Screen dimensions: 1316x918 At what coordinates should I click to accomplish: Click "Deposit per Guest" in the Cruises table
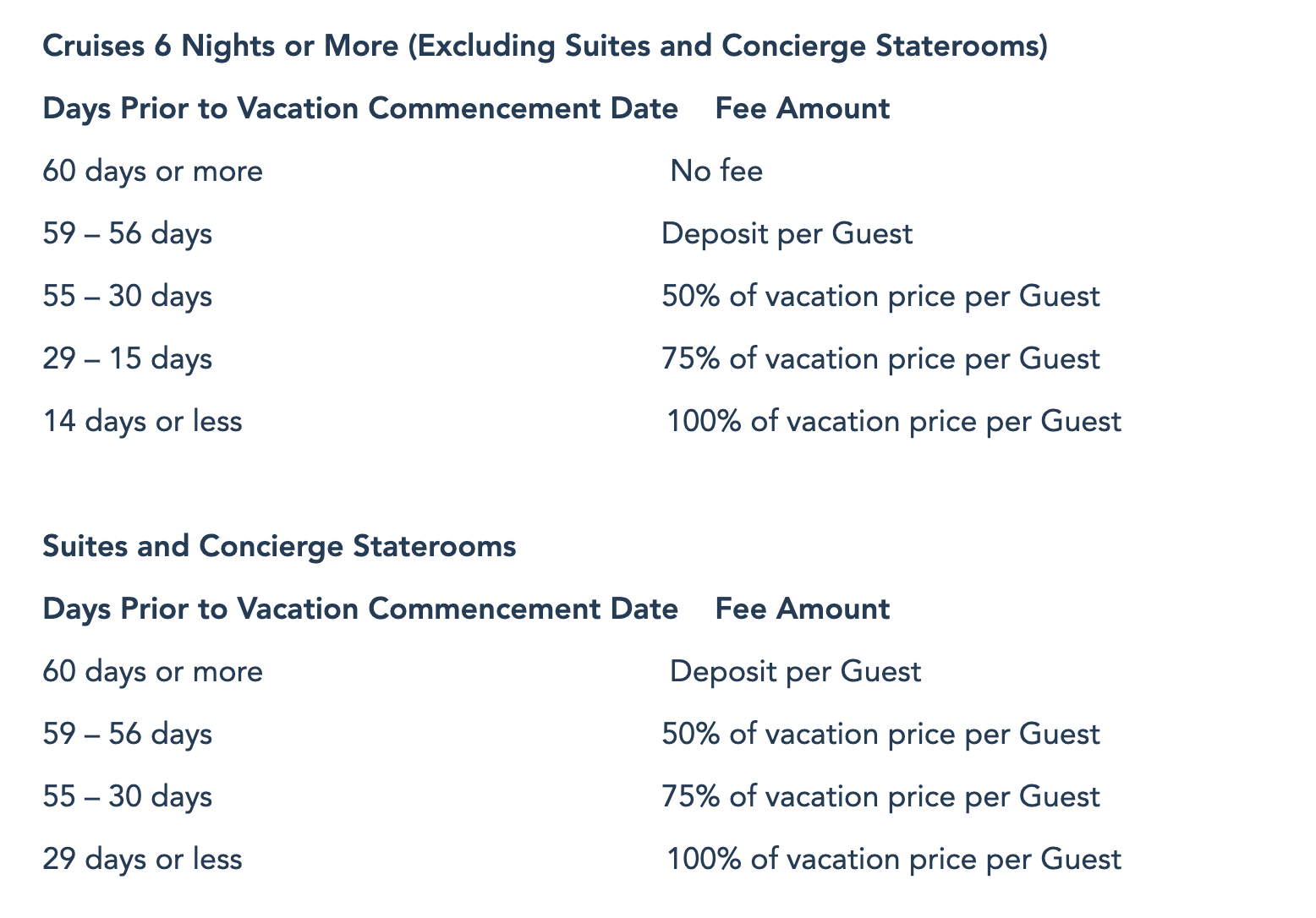pos(787,234)
